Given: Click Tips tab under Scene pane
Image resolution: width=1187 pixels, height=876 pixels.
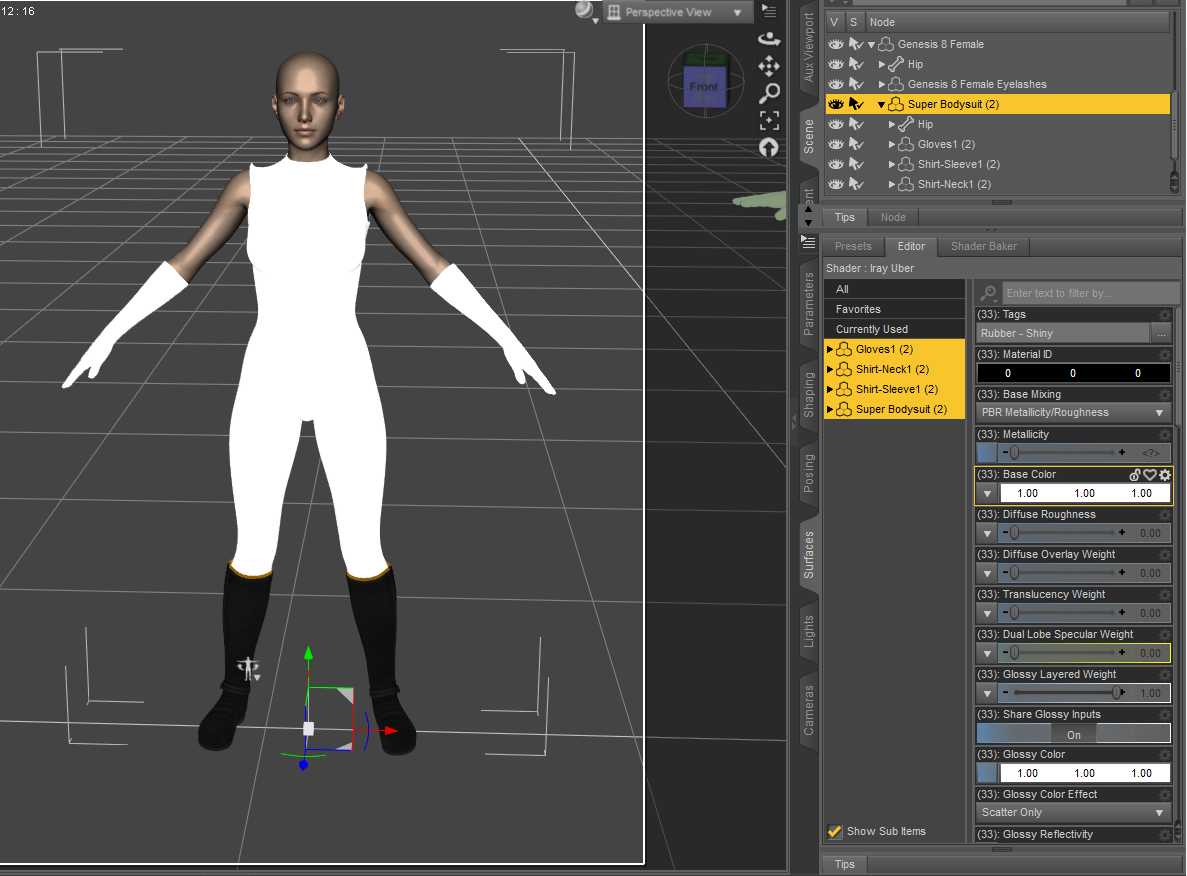Looking at the screenshot, I should click(x=844, y=217).
